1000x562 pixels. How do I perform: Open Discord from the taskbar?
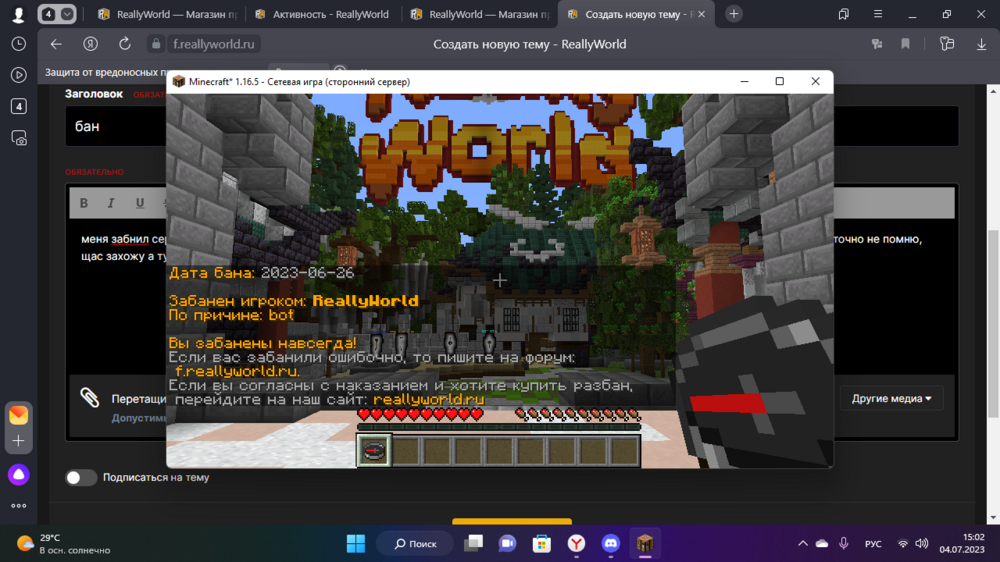coord(611,544)
